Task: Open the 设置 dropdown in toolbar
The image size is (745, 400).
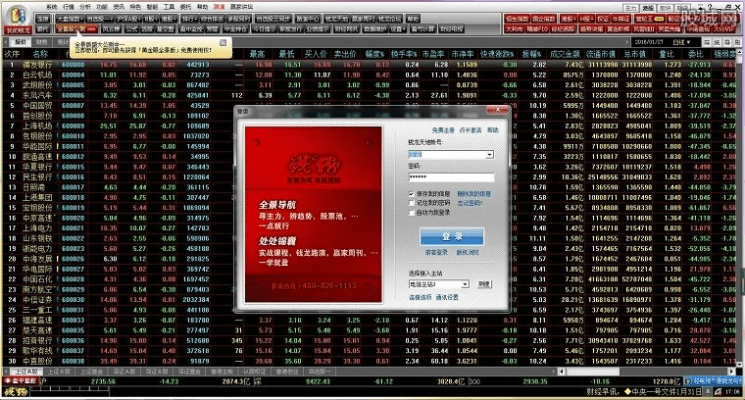Action: (397, 29)
